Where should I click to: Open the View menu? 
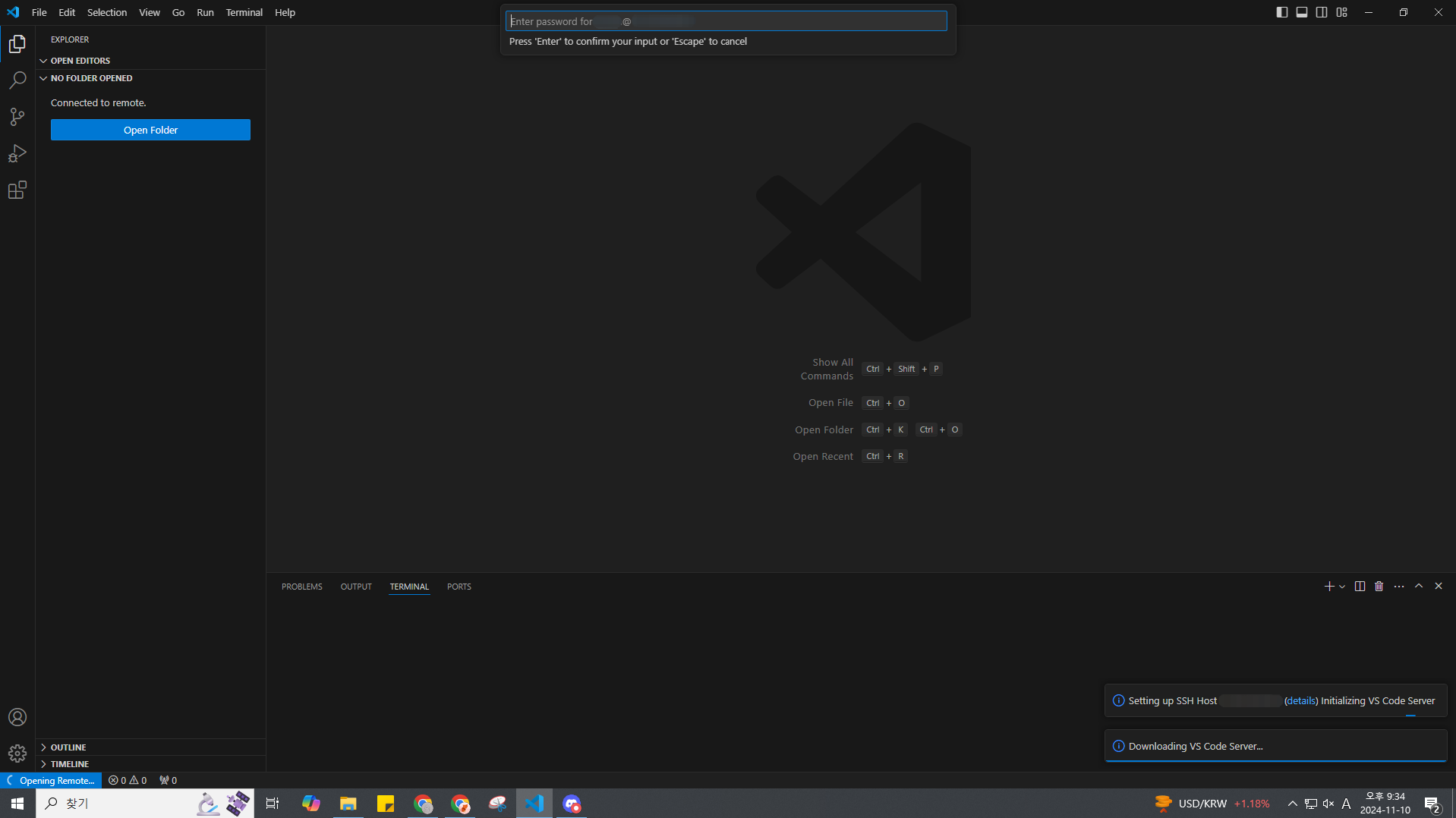150,12
